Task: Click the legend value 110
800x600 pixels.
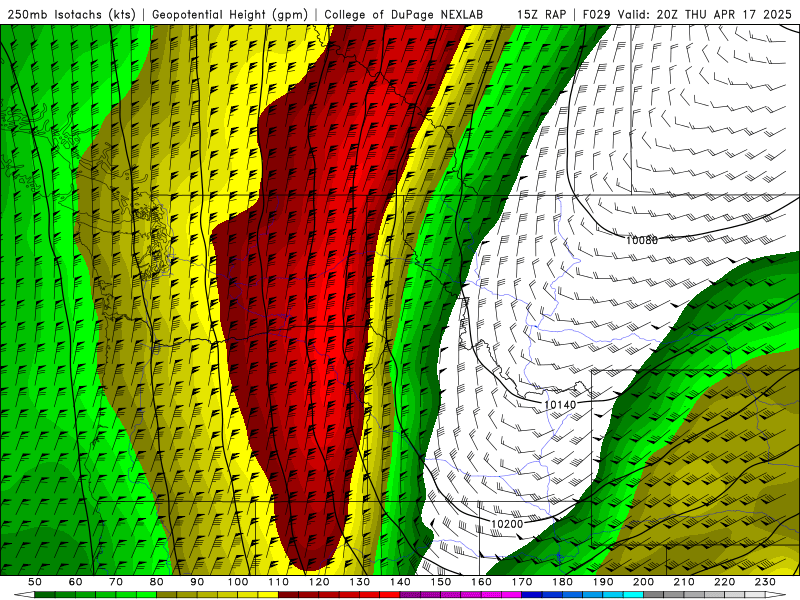Action: [279, 582]
